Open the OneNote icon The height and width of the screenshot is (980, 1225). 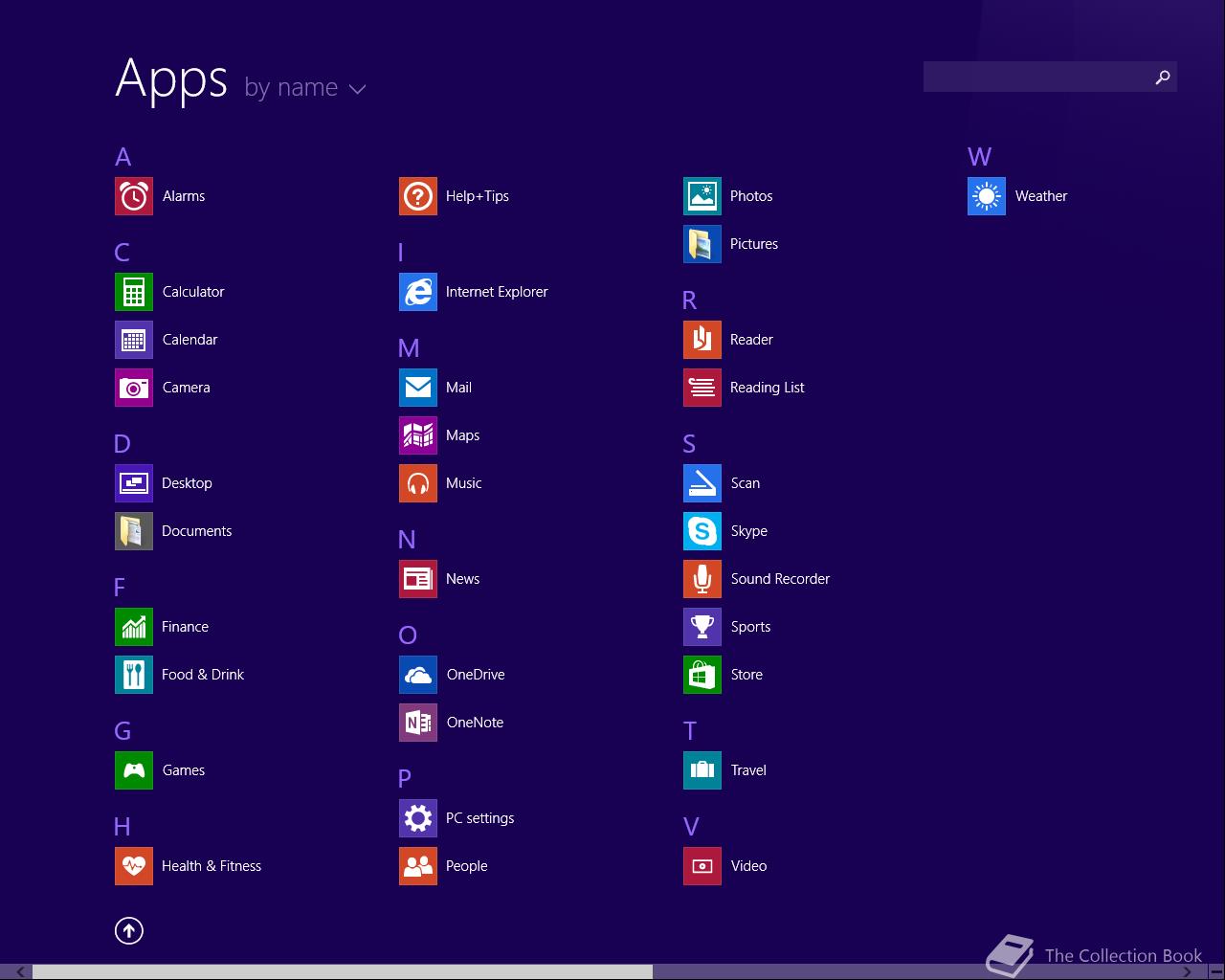coord(418,723)
